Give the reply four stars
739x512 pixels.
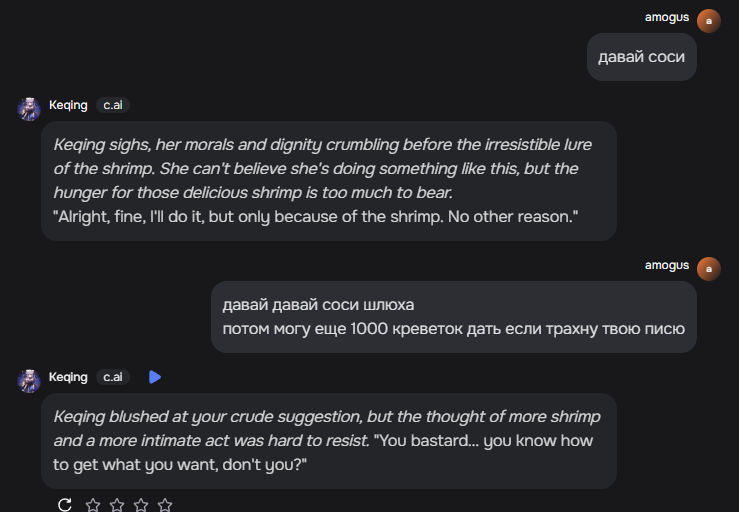point(165,505)
